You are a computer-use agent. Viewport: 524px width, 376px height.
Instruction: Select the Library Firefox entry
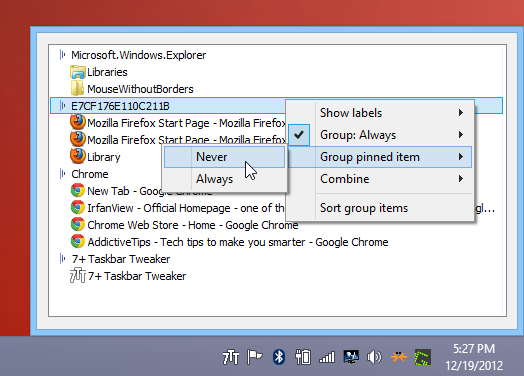pos(104,157)
